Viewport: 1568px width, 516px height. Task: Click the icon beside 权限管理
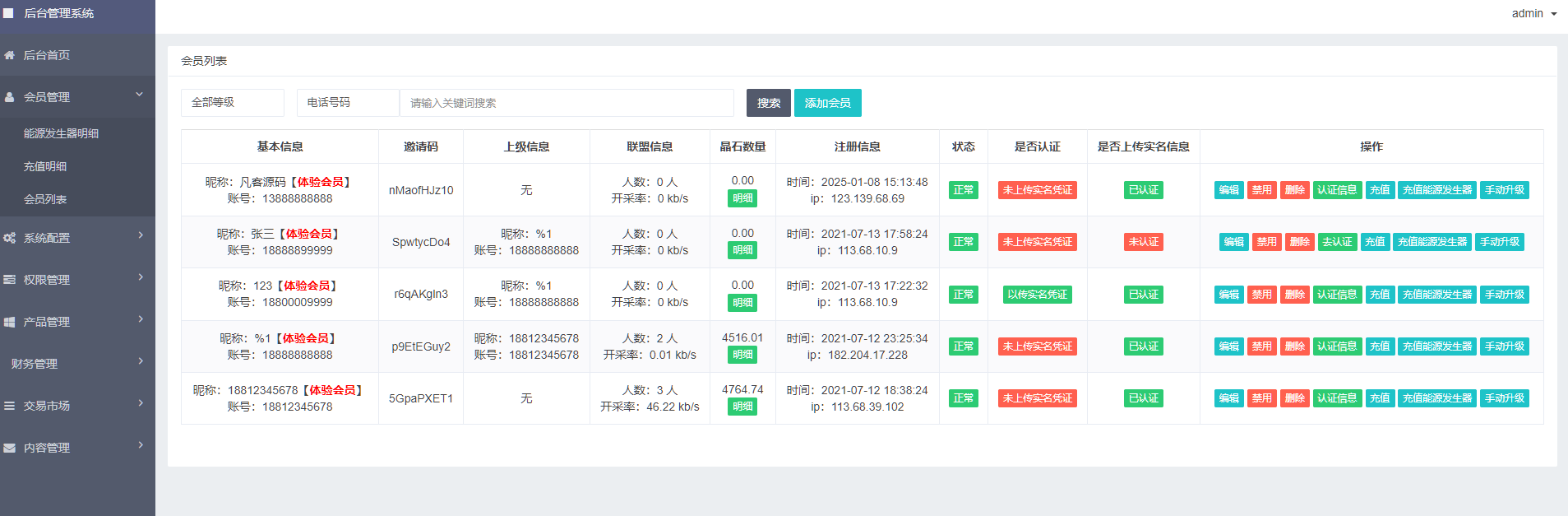(10, 280)
